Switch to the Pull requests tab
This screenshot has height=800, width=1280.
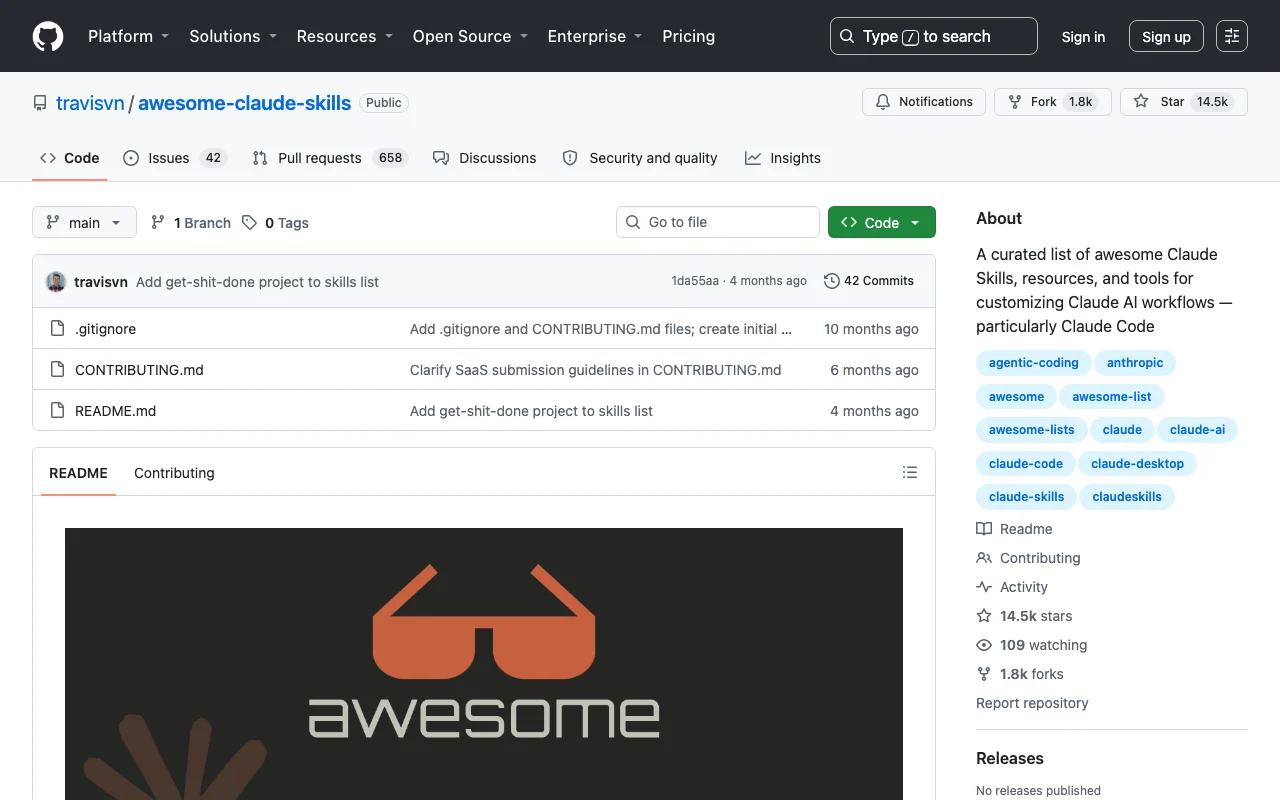coord(330,158)
